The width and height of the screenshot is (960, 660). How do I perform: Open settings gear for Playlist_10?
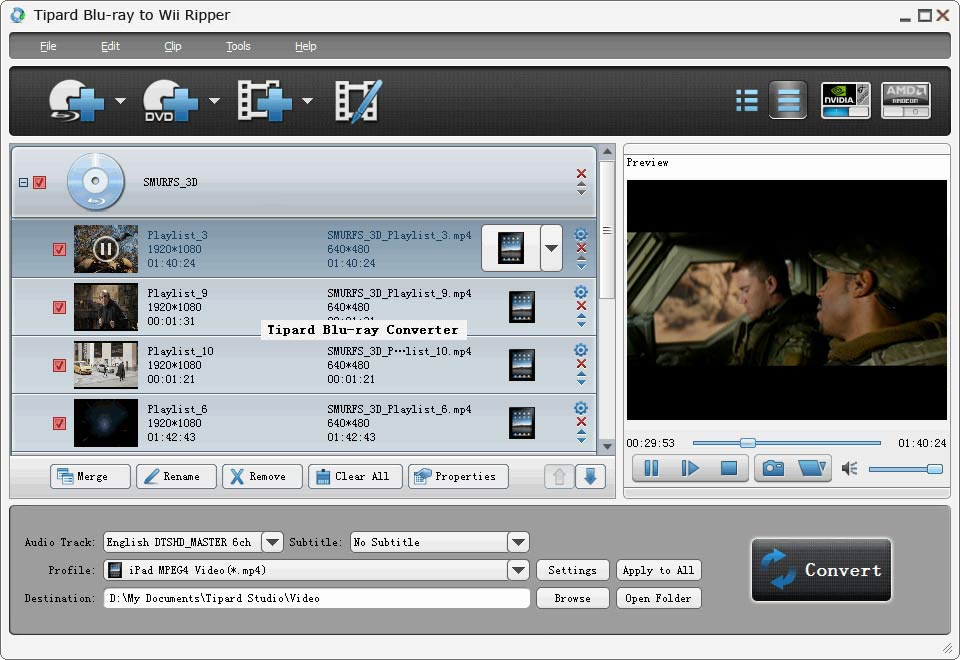pyautogui.click(x=581, y=350)
